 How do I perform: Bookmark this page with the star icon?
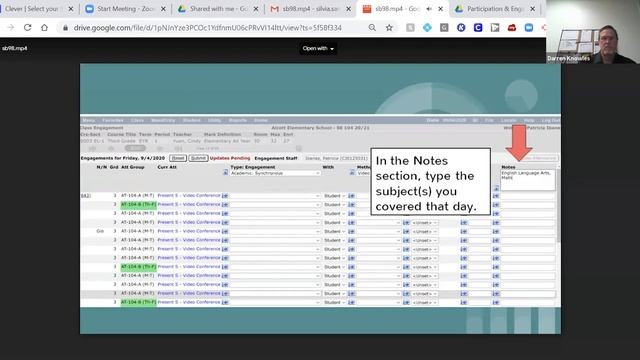coord(389,27)
